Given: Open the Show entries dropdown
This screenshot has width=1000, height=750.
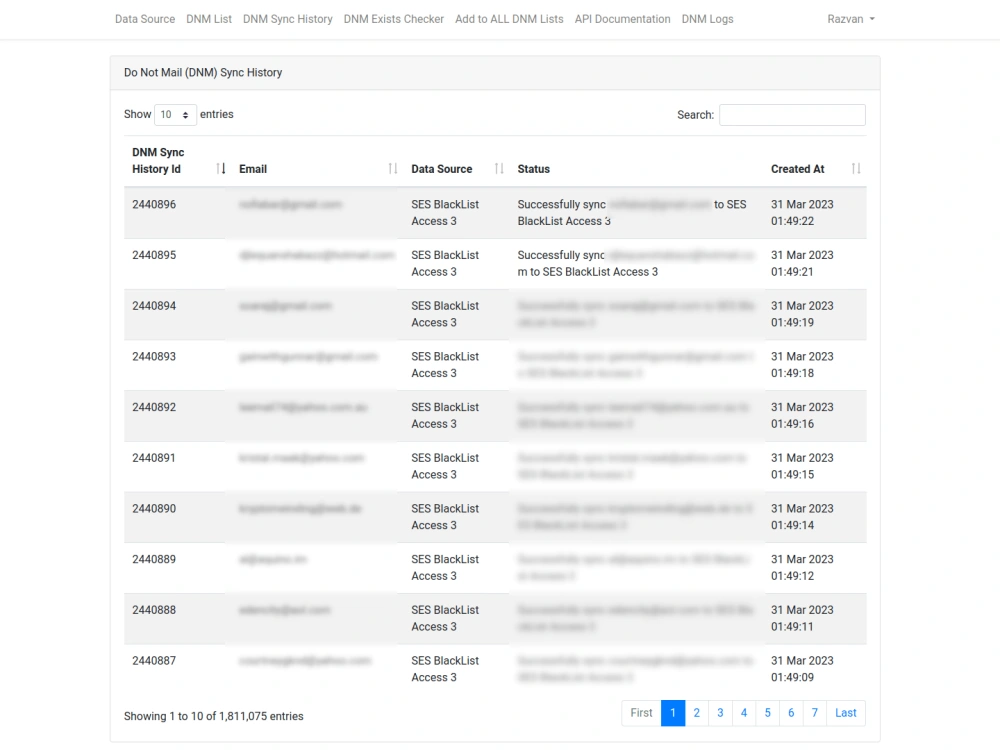Looking at the screenshot, I should [x=175, y=114].
